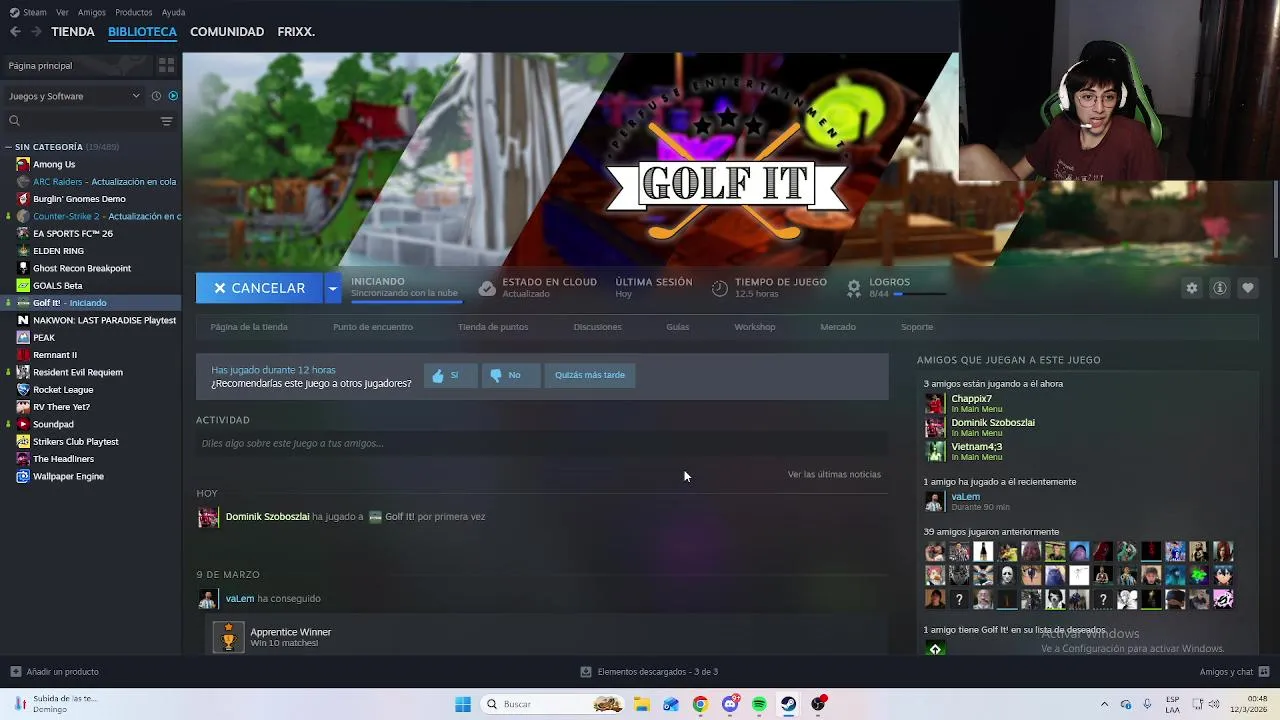Open Página de la tienda link

249,327
